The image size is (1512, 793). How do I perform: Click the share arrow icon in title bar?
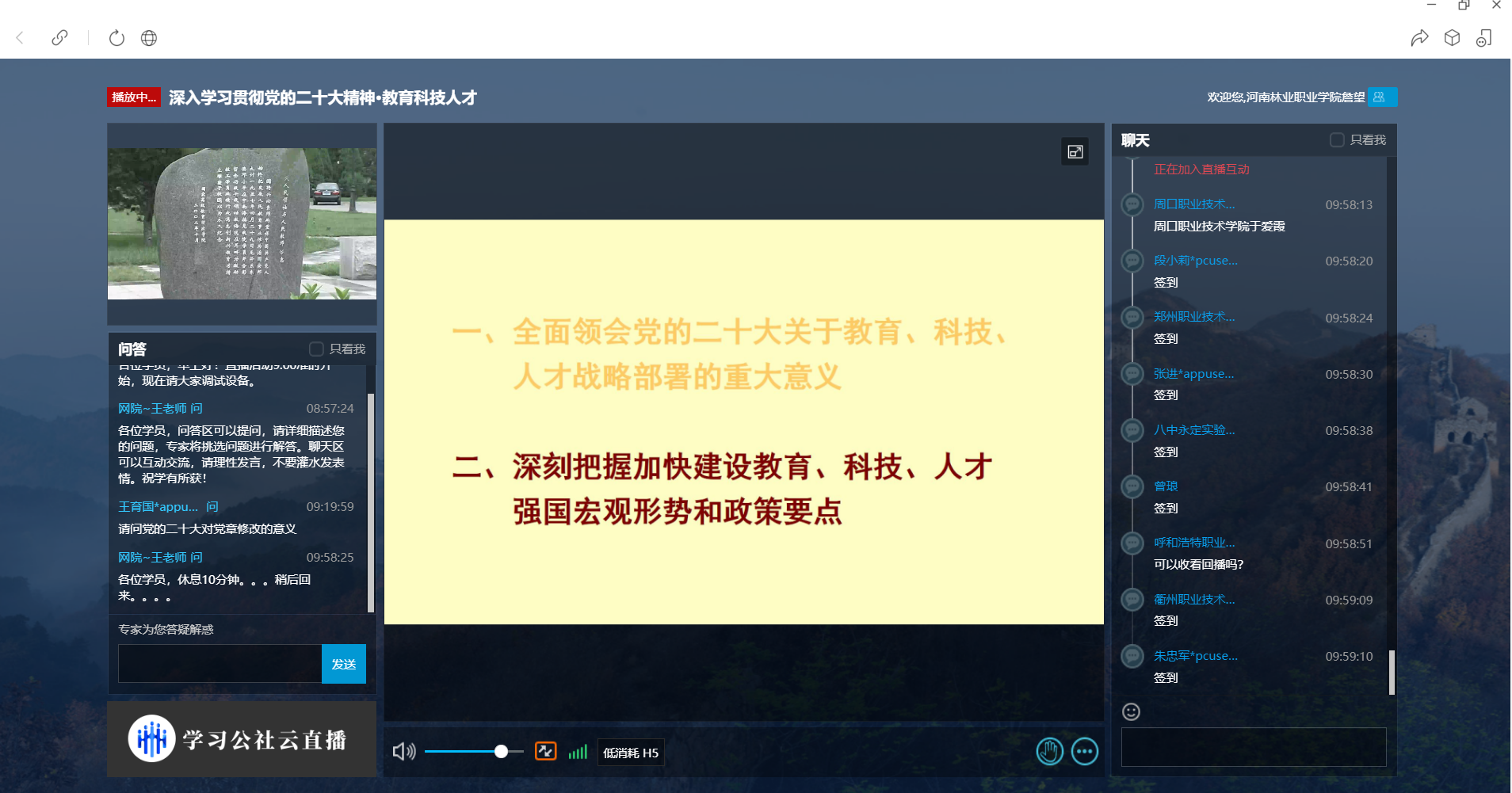click(1420, 37)
